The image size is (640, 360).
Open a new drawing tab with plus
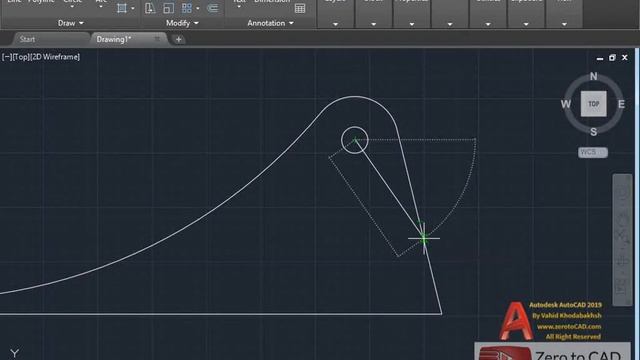tap(178, 39)
